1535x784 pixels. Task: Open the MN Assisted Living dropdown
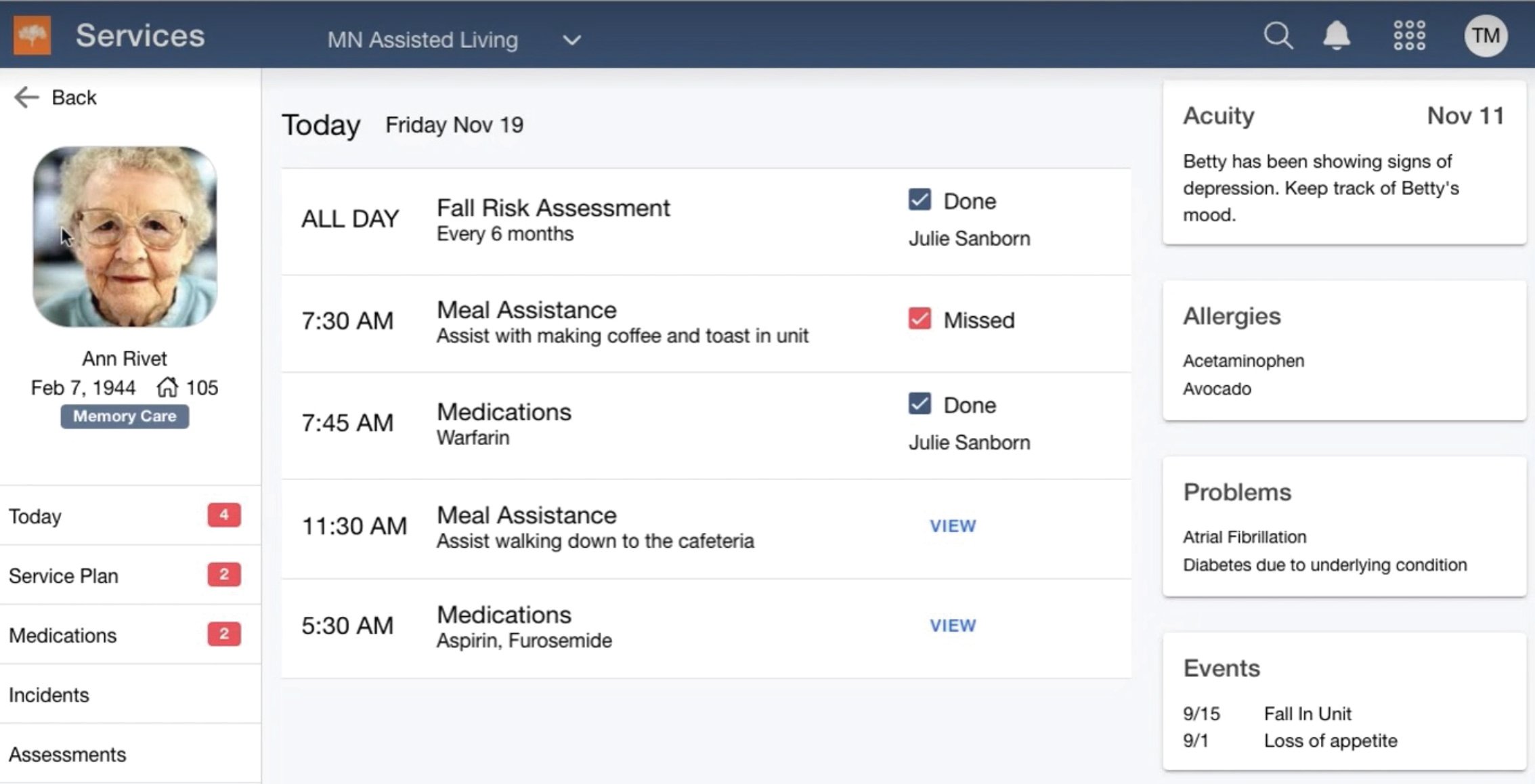click(x=571, y=41)
